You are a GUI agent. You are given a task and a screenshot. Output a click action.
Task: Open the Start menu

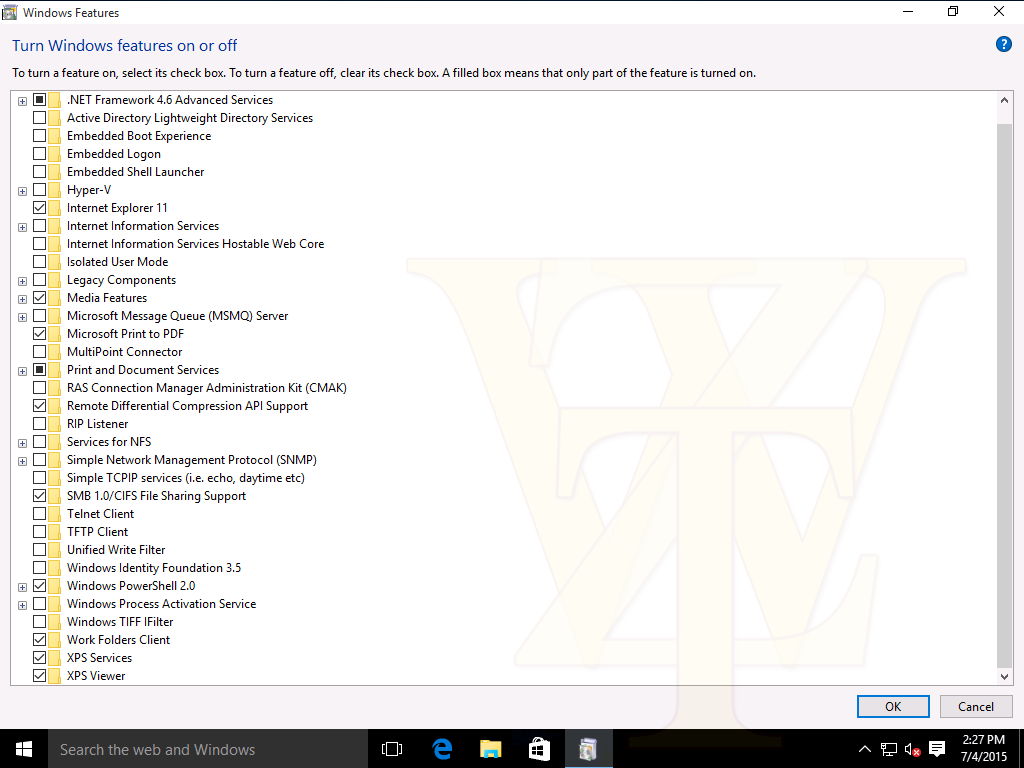click(x=24, y=749)
